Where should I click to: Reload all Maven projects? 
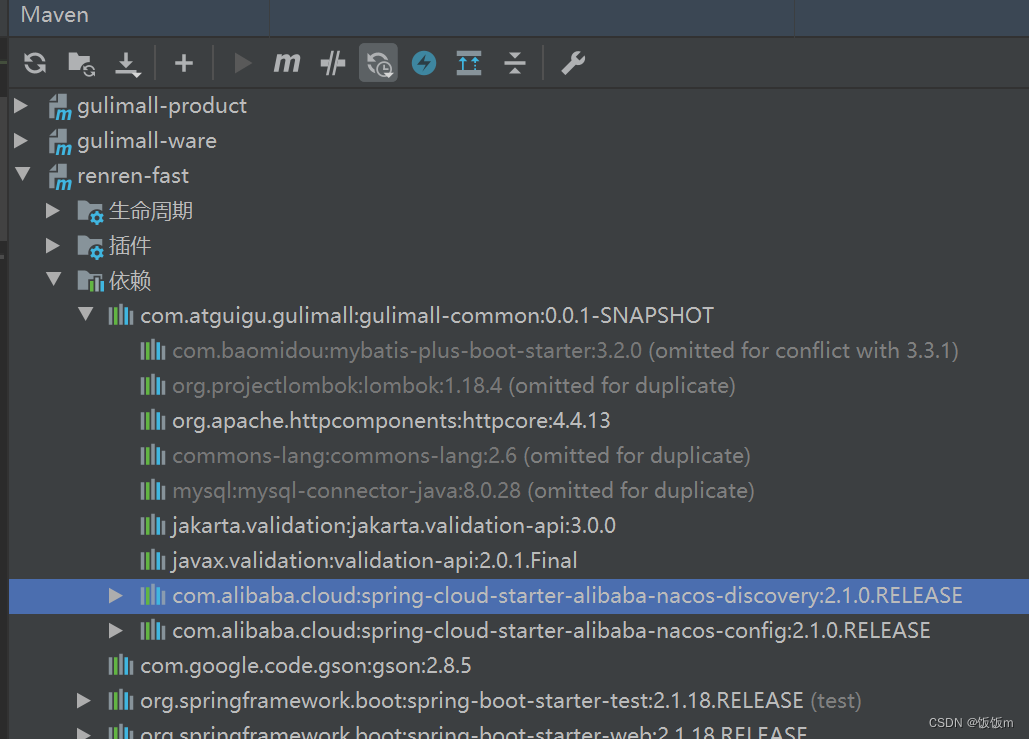(x=35, y=63)
